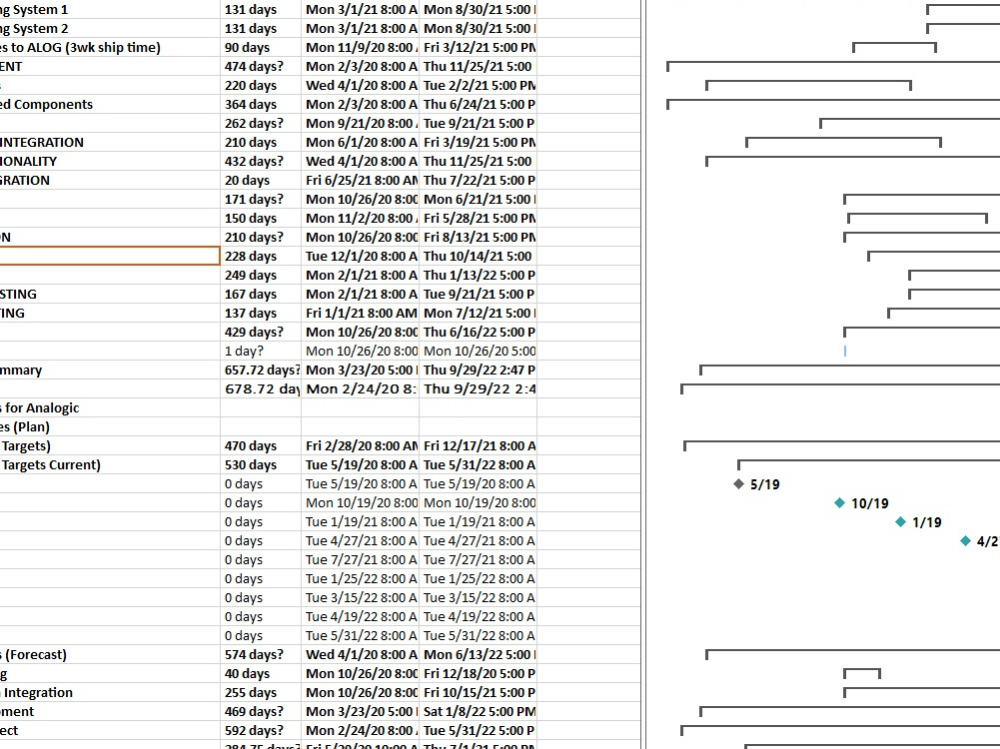The height and width of the screenshot is (749, 1000).
Task: Select finish date Sat 1/8/22 5:00 PM
Action: click(x=480, y=712)
